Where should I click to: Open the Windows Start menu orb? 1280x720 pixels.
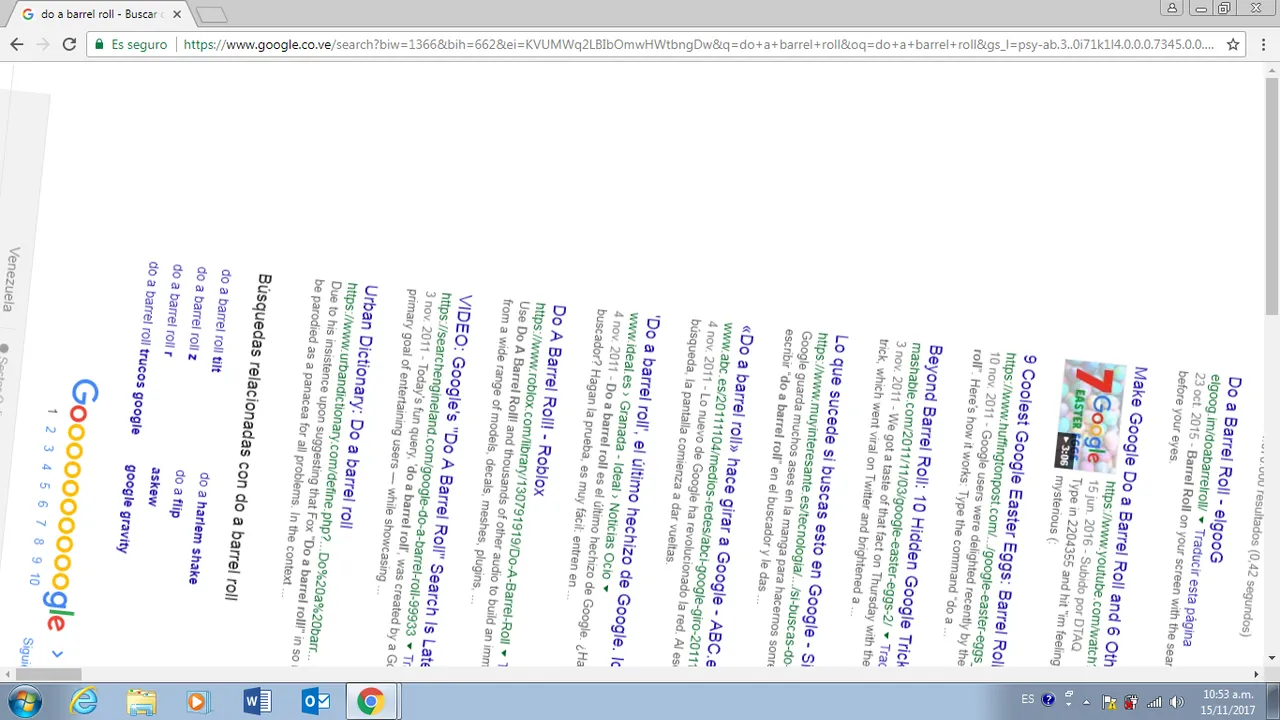(25, 702)
